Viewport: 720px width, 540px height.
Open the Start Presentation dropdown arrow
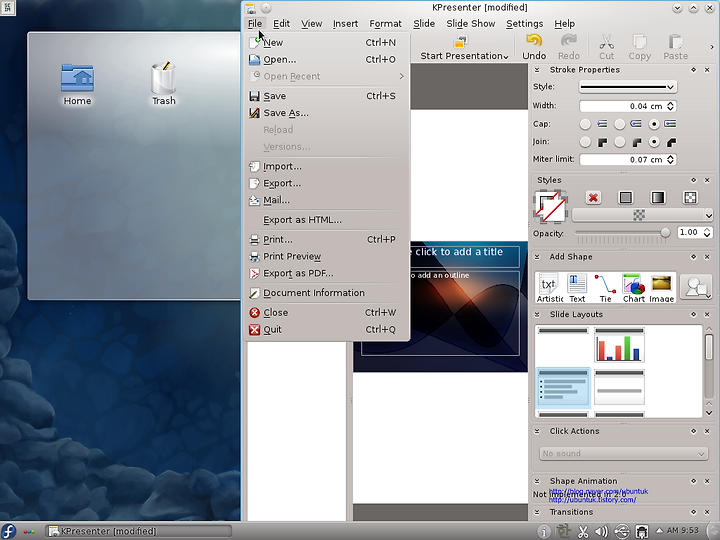click(506, 56)
